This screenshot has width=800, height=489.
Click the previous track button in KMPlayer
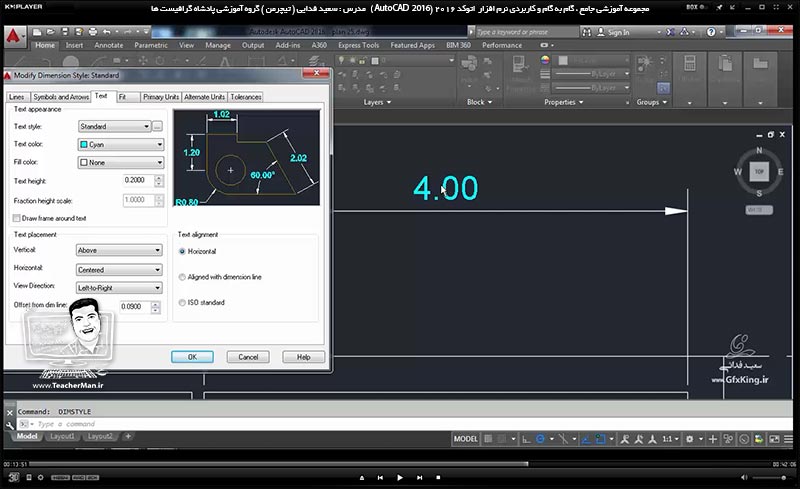(380, 478)
